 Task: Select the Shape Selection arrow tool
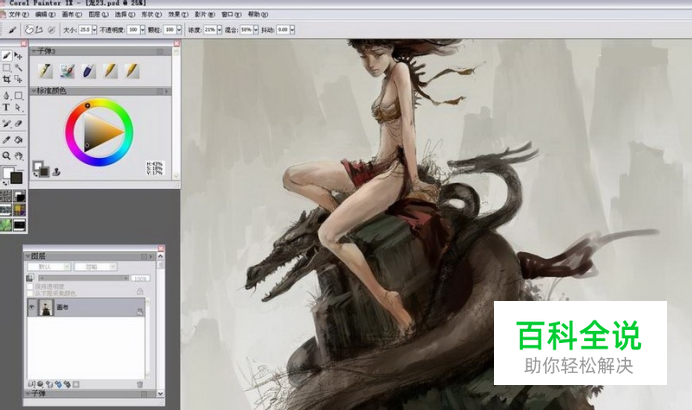(18, 107)
